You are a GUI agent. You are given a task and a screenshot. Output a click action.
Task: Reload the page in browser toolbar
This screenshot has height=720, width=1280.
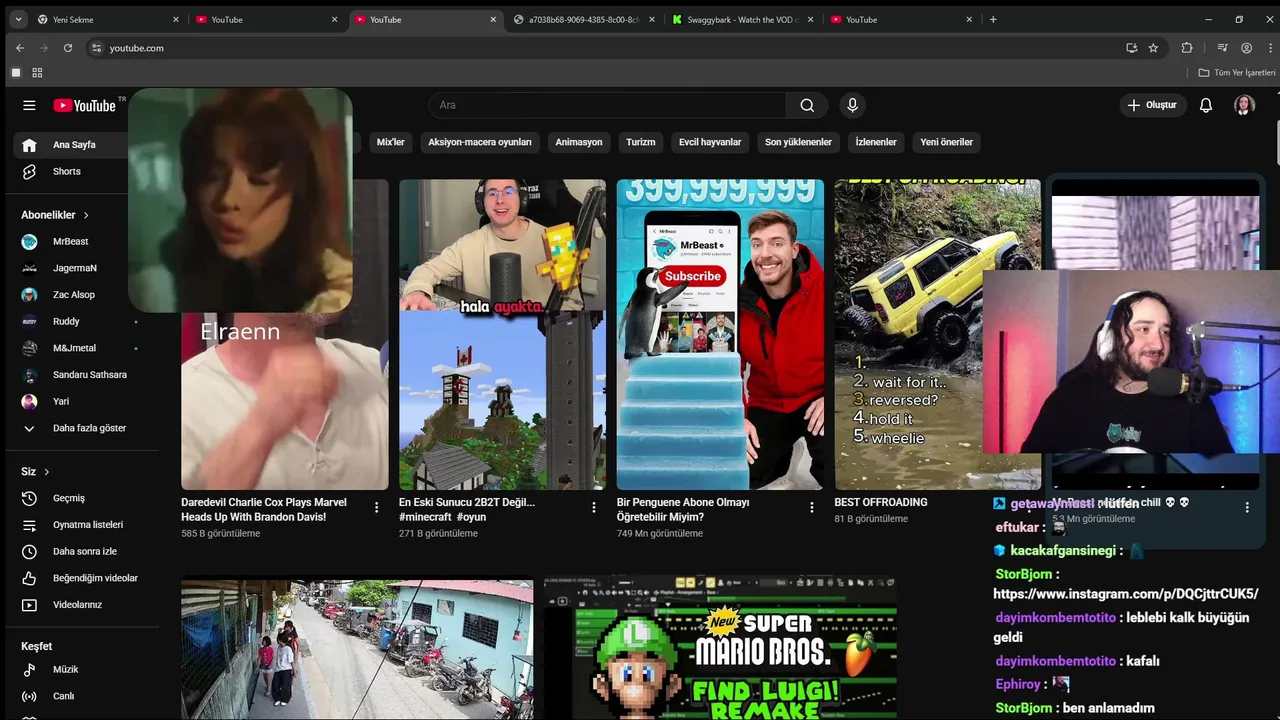click(68, 48)
